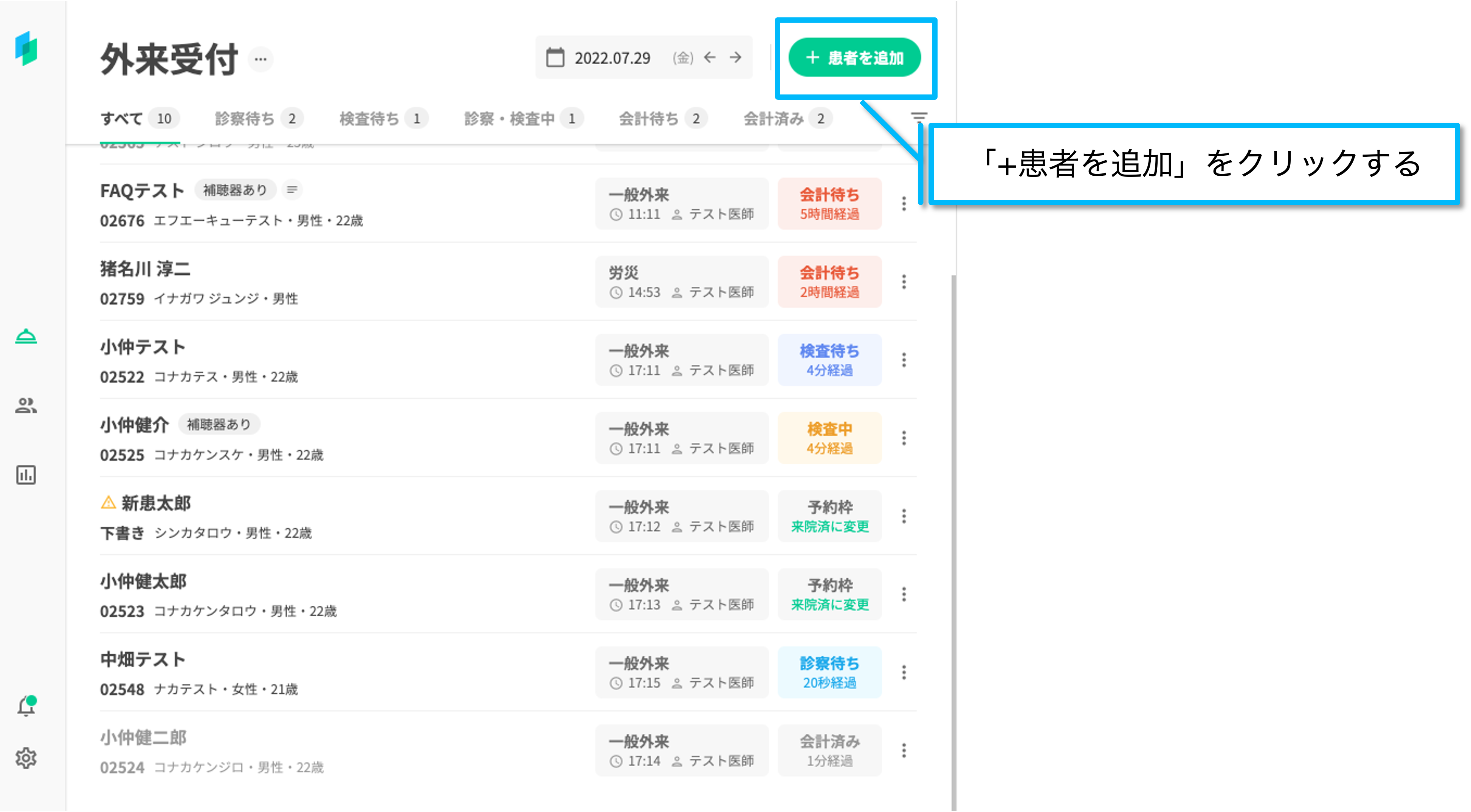Go to previous day with left arrow
1471x812 pixels.
[x=710, y=58]
